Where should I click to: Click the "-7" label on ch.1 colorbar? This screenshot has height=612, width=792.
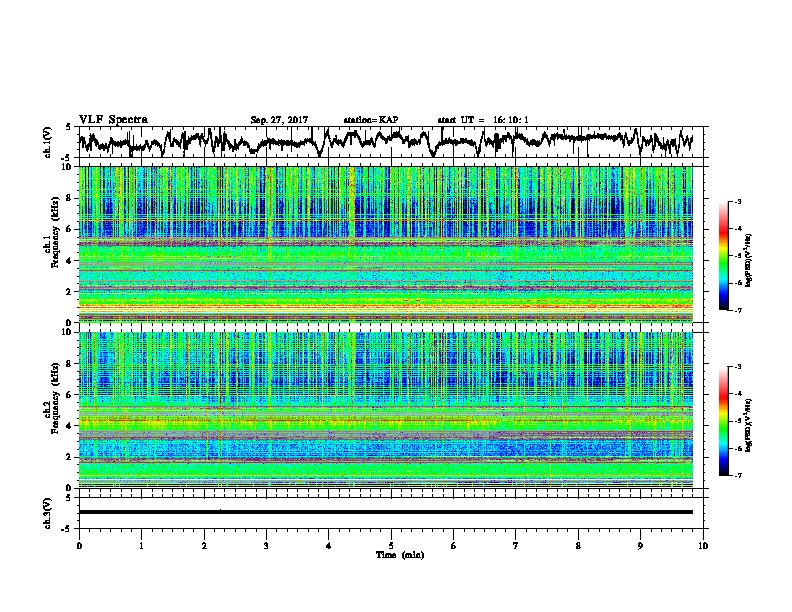[x=737, y=310]
